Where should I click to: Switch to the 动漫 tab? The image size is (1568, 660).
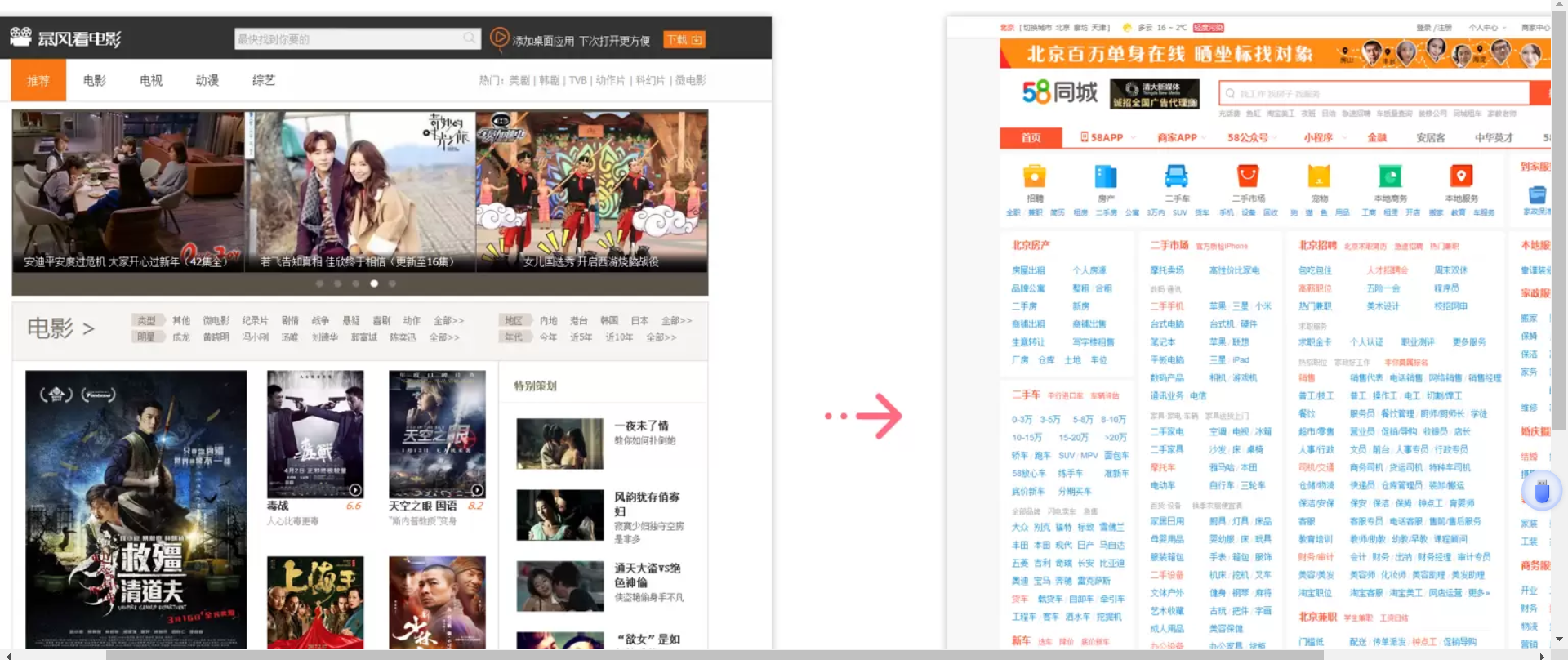tap(207, 80)
